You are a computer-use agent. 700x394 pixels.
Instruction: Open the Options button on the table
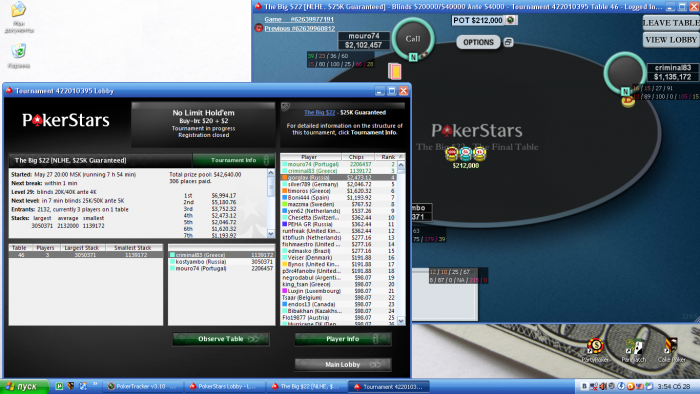point(478,42)
